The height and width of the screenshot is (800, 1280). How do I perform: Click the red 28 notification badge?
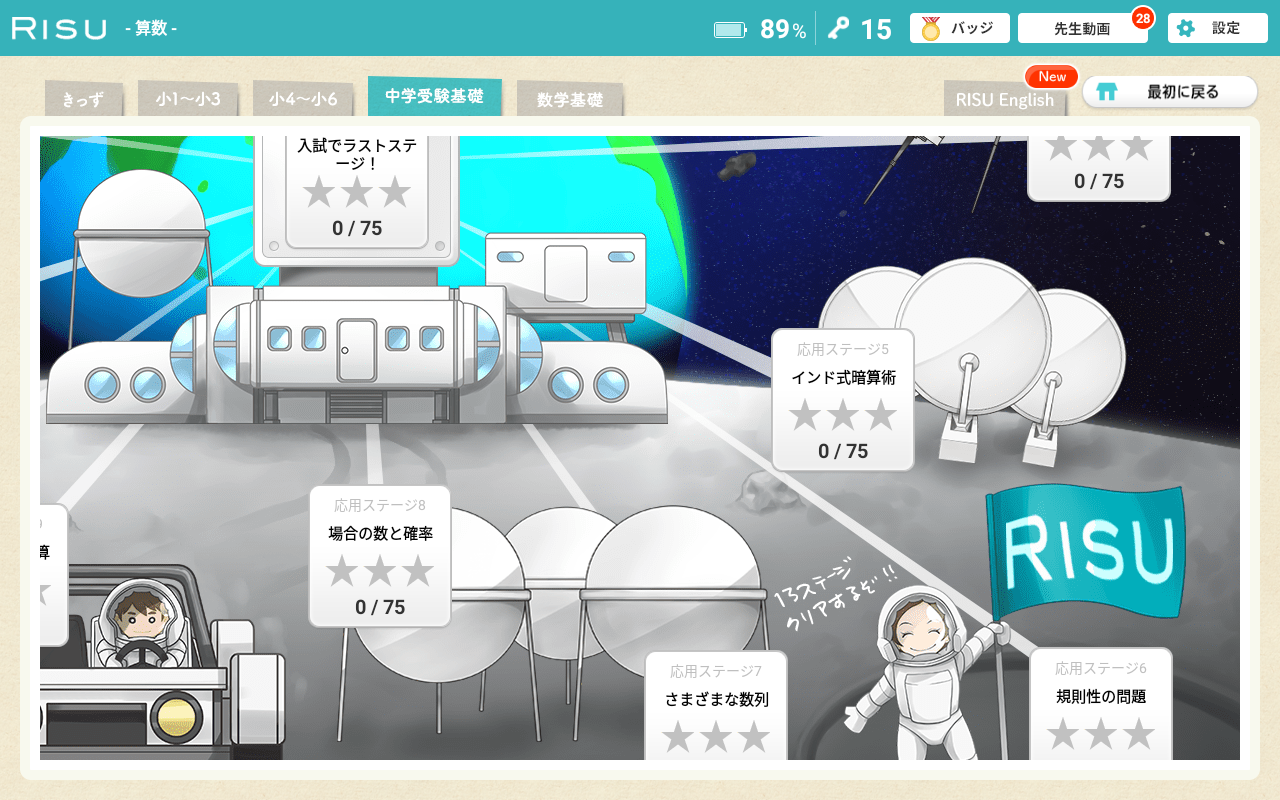click(1142, 17)
